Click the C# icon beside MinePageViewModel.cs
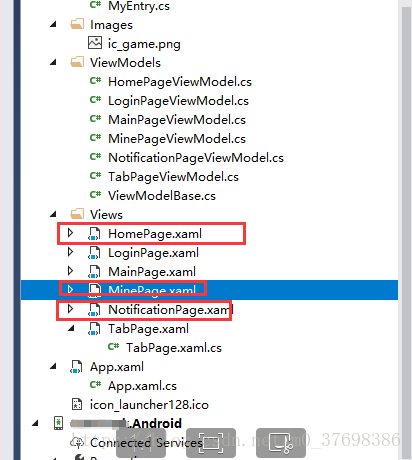Screen dimensions: 412x460 95,137
